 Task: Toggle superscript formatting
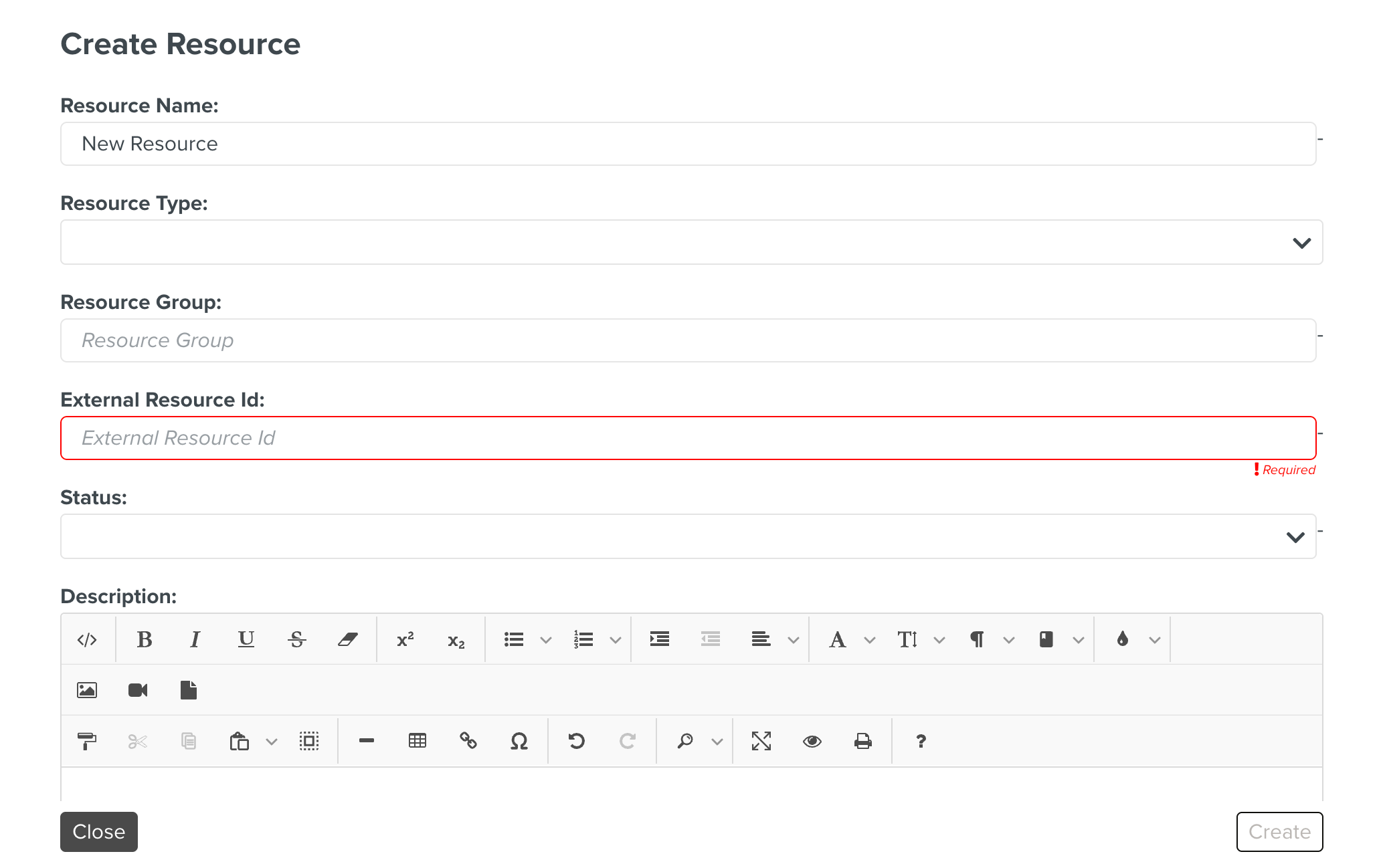click(404, 639)
